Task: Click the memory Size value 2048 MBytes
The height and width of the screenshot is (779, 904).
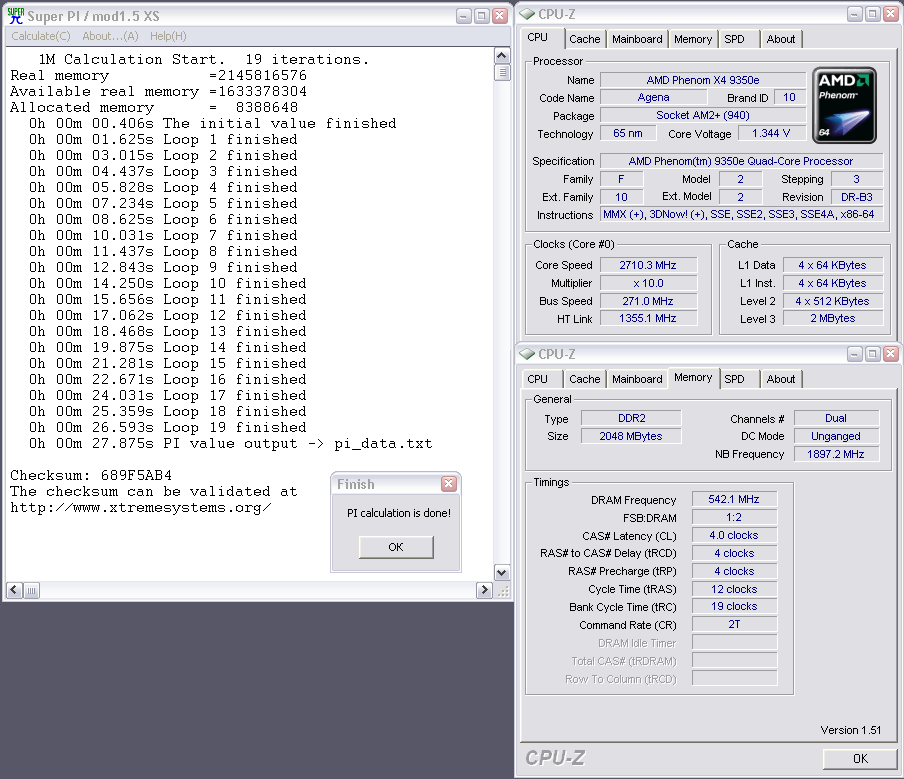Action: pyautogui.click(x=631, y=436)
